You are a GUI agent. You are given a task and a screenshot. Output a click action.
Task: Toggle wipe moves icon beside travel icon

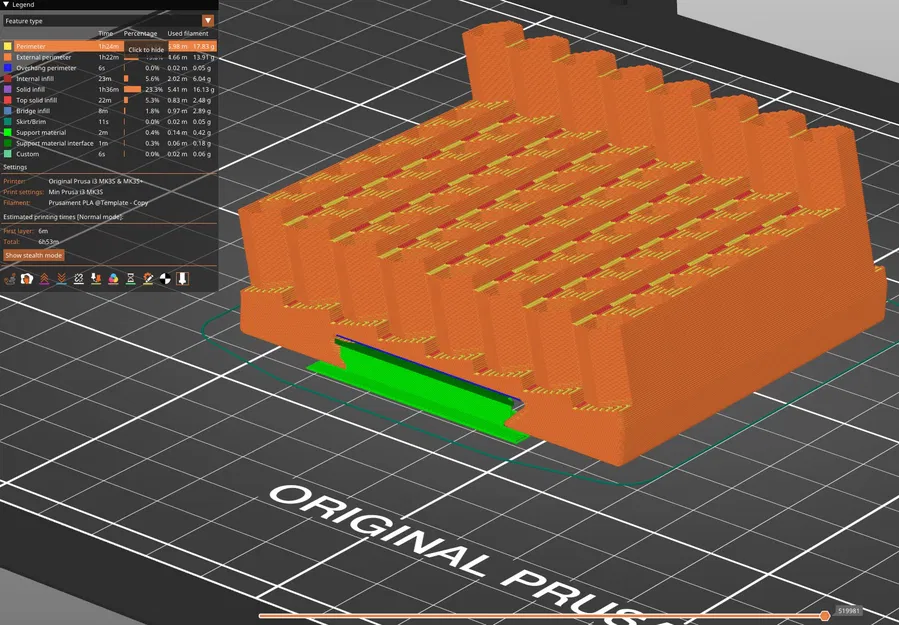pos(27,279)
